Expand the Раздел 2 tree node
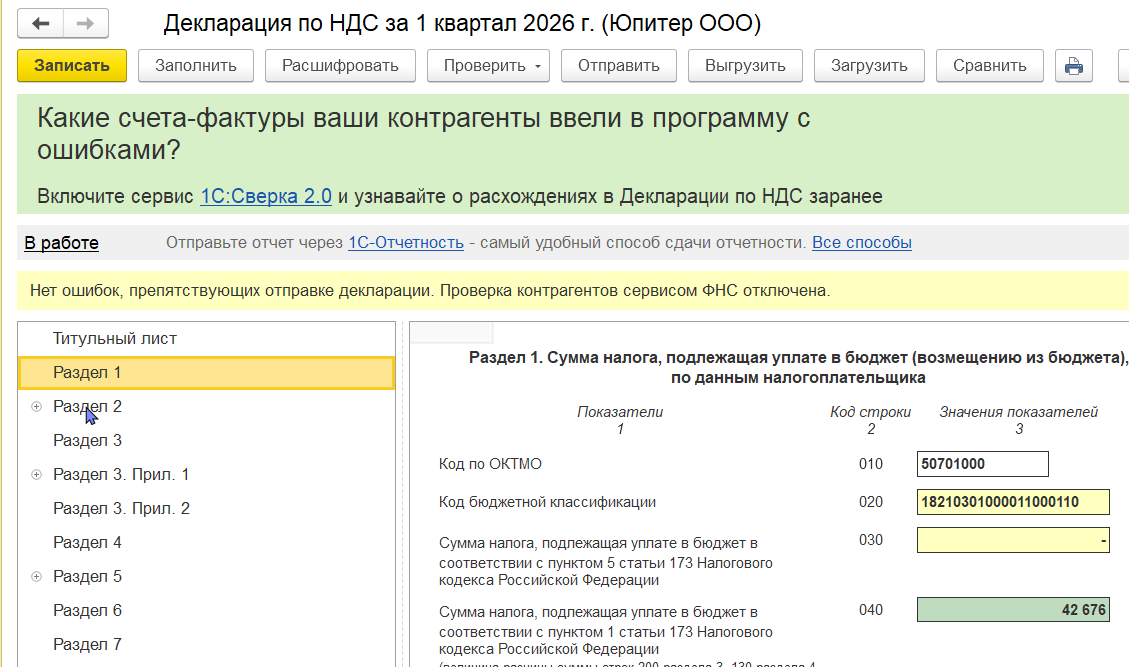The height and width of the screenshot is (667, 1129). coord(37,407)
